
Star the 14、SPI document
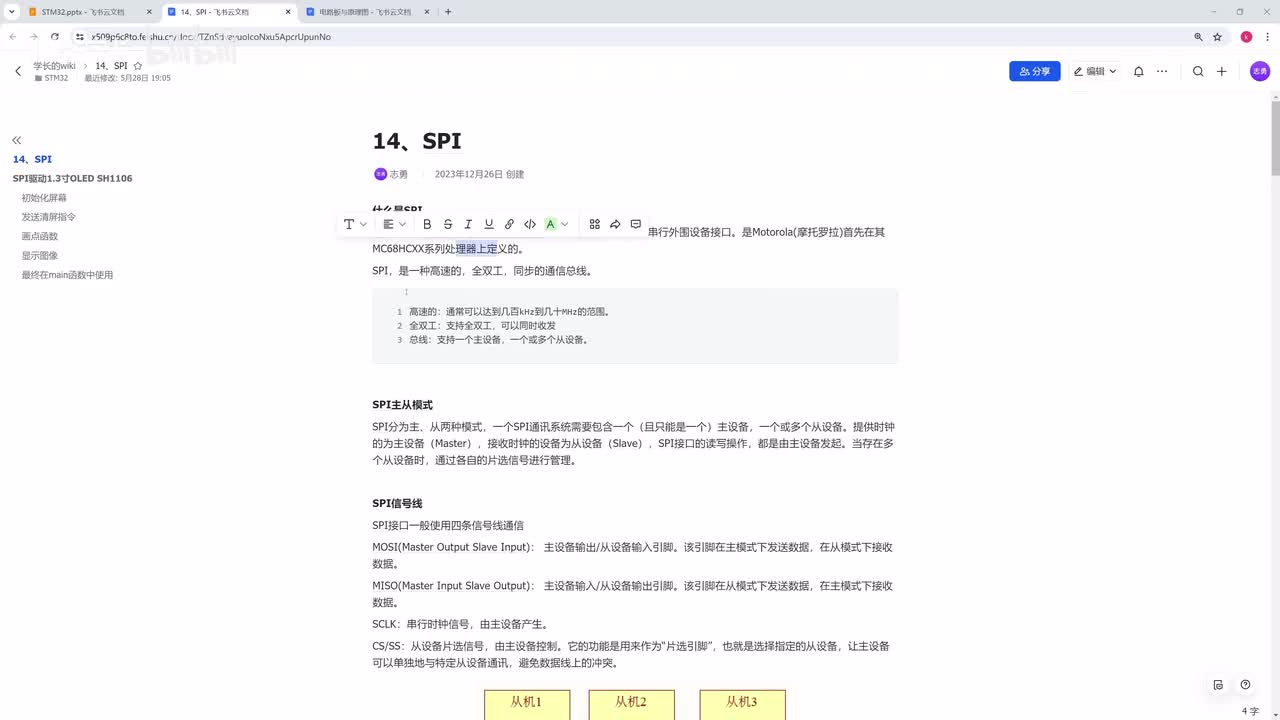138,66
